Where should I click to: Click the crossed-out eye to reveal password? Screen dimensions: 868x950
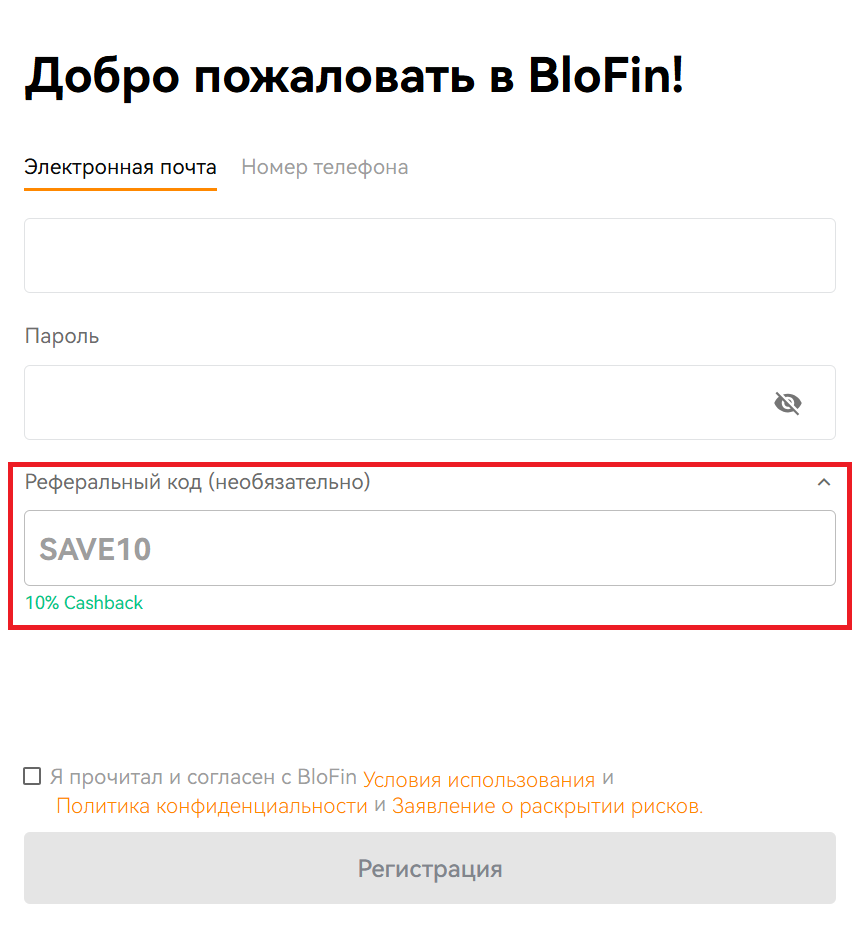tap(787, 403)
